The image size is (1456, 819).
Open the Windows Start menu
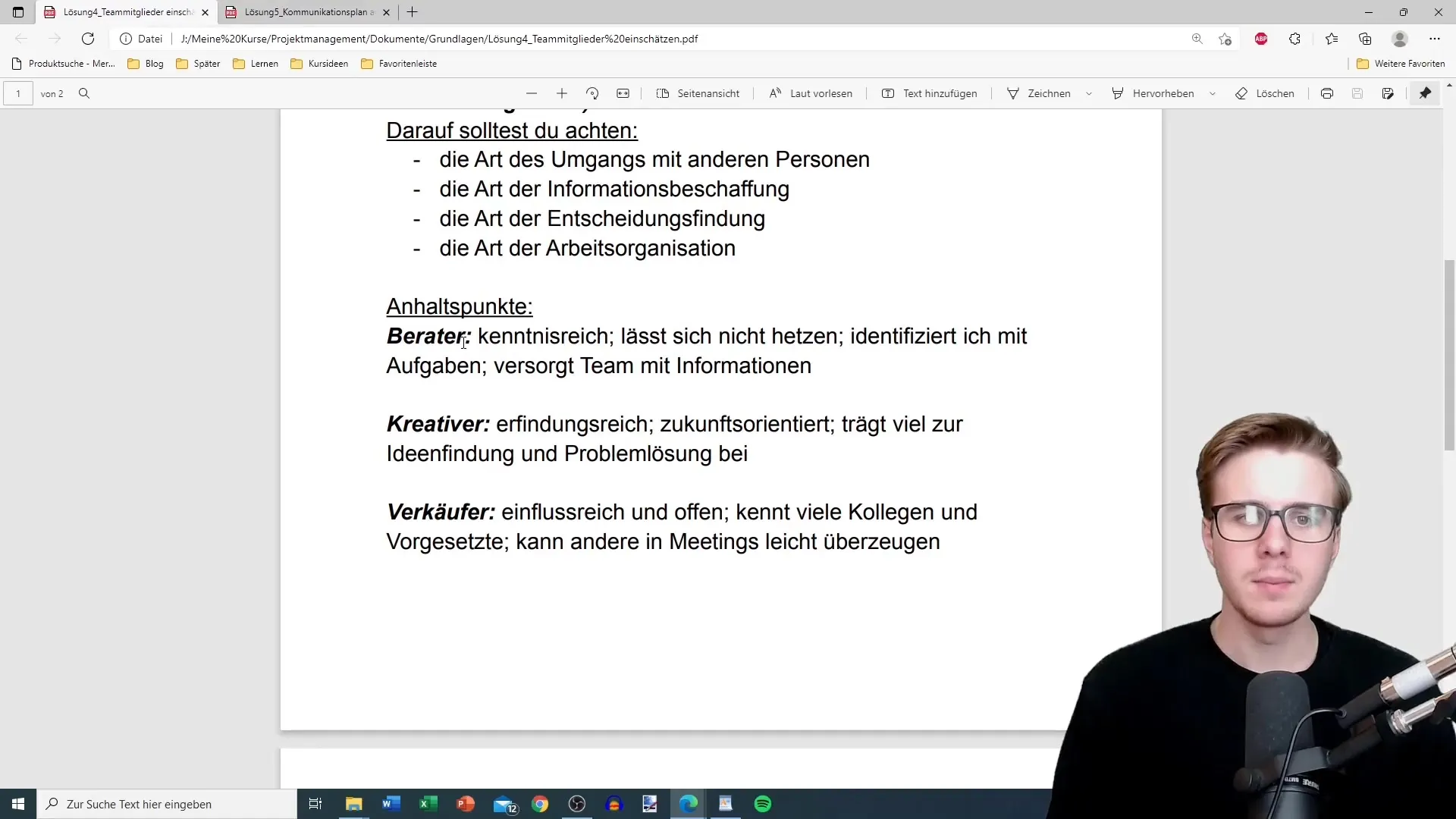(18, 804)
